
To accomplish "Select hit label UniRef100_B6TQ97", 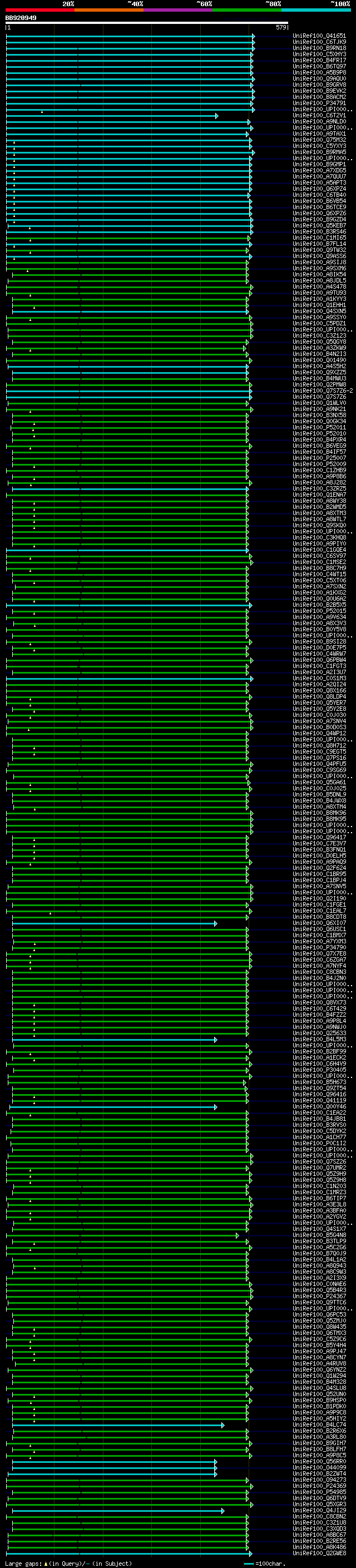I will click(x=319, y=66).
